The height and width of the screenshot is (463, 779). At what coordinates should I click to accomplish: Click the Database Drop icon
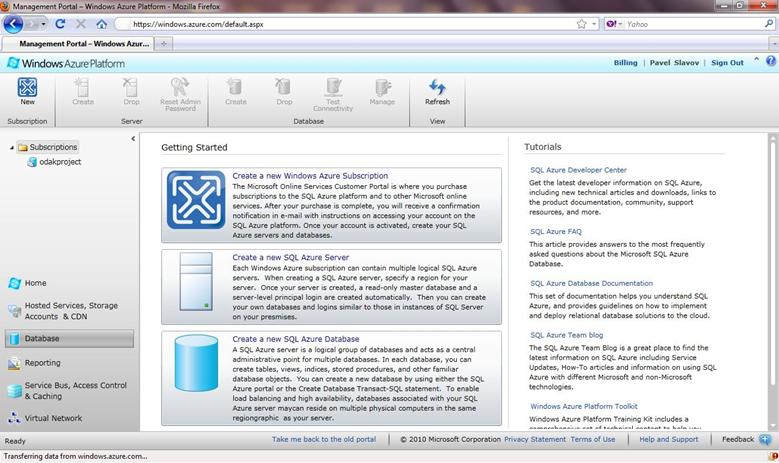284,87
